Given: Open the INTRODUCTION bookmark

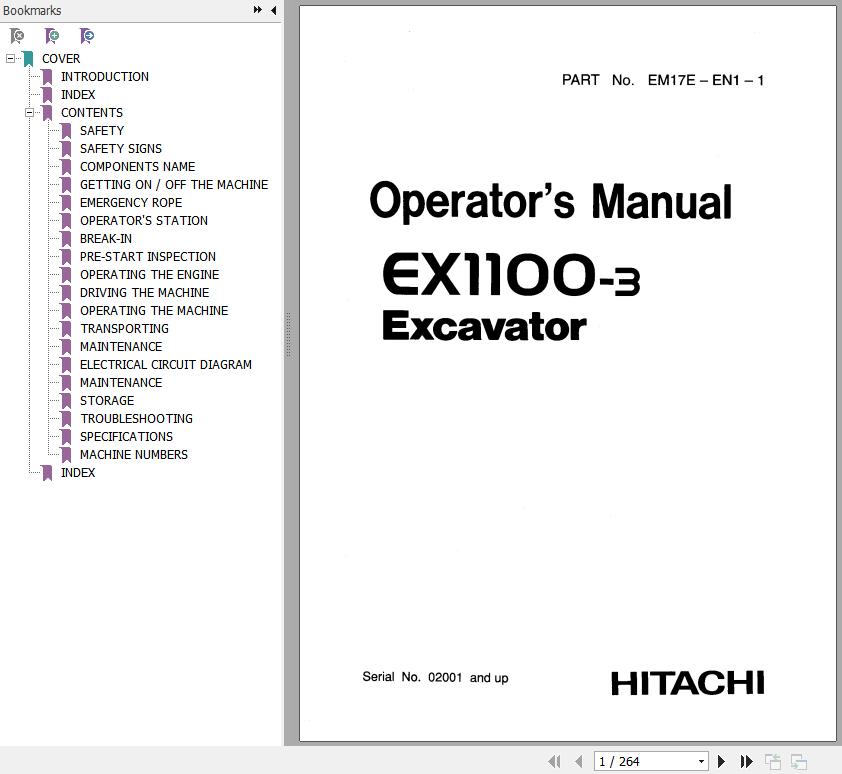Looking at the screenshot, I should click(105, 77).
